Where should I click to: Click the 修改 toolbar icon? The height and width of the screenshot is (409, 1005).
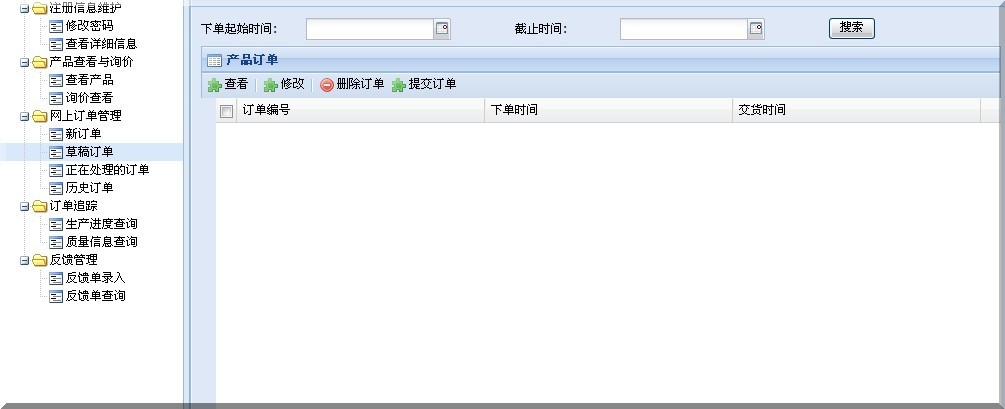tap(270, 85)
